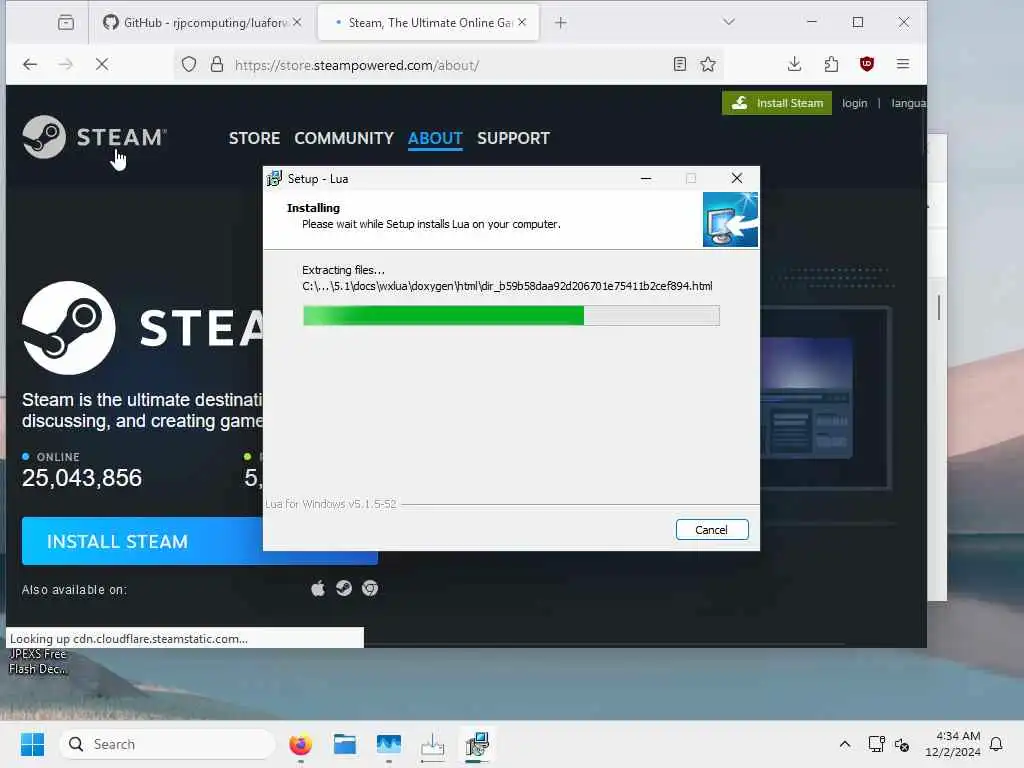Click the Apple macOS availability icon

coord(318,588)
